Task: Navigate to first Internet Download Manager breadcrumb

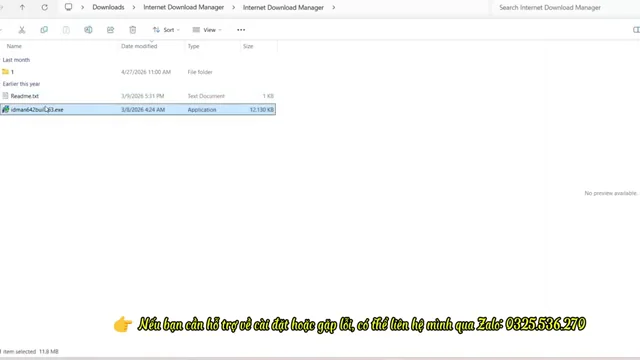Action: point(184,7)
